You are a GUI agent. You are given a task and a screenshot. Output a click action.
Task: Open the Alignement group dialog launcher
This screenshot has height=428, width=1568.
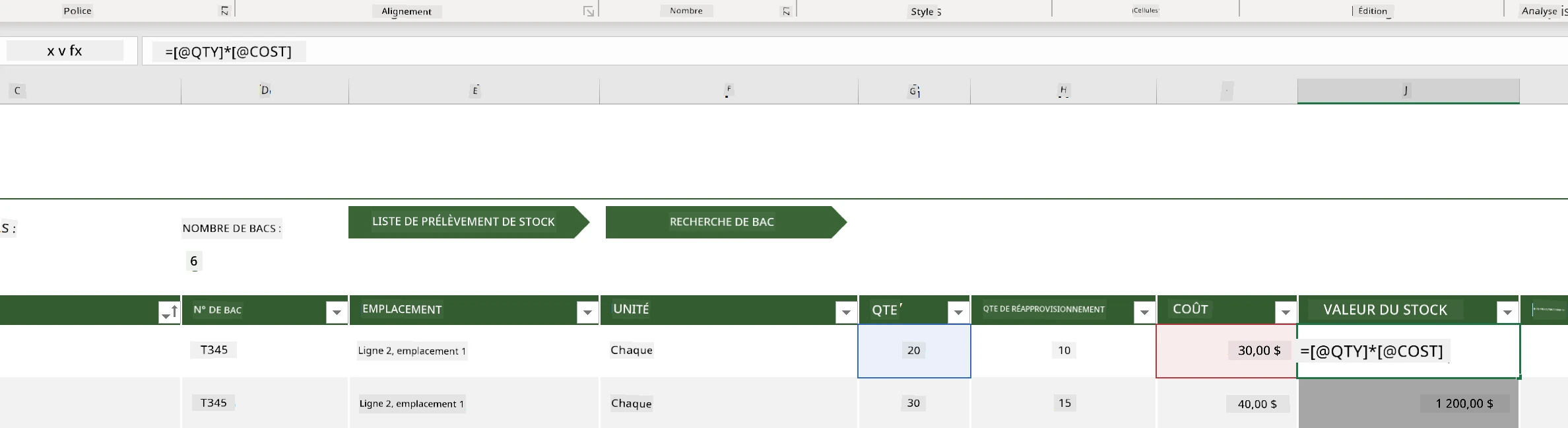(x=589, y=11)
